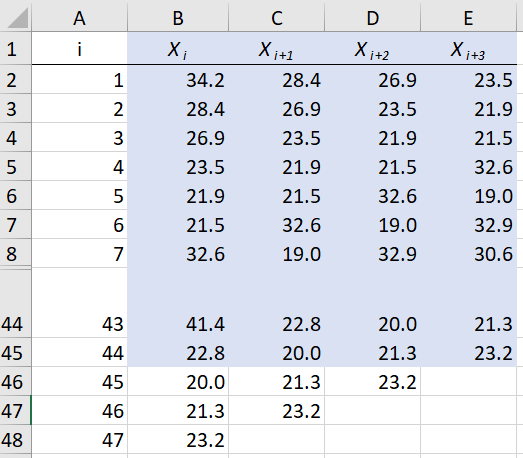Screen dimensions: 523x458
Task: Click cell E7 with value 32.9
Action: [x=469, y=224]
